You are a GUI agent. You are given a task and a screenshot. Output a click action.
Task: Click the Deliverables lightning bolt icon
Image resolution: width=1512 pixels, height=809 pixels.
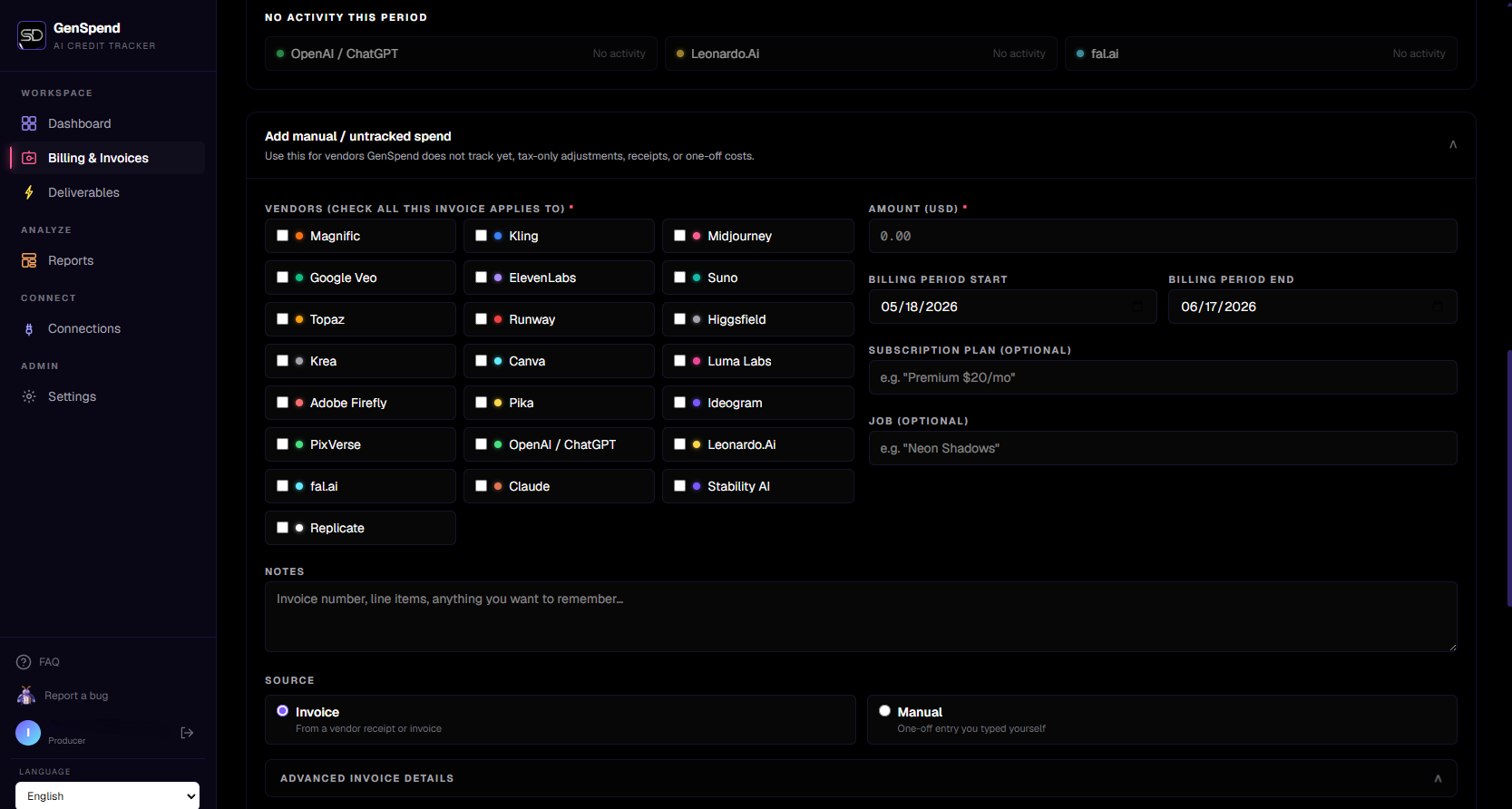tap(29, 192)
